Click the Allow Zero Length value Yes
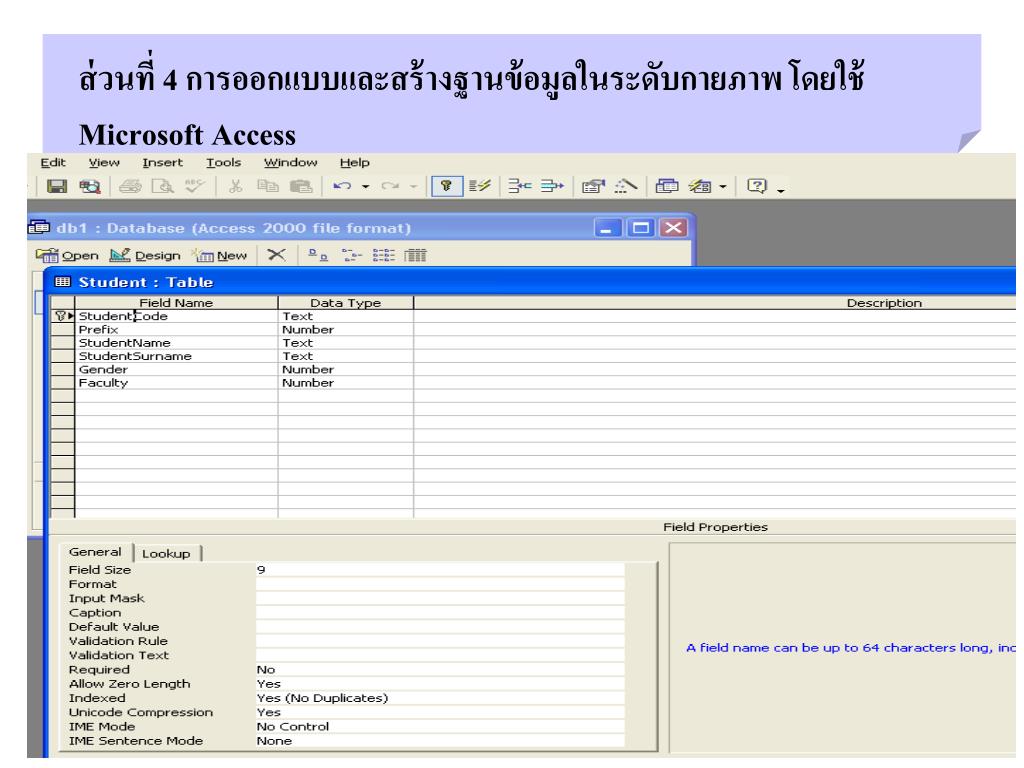This screenshot has height=768, width=1024. tap(440, 684)
